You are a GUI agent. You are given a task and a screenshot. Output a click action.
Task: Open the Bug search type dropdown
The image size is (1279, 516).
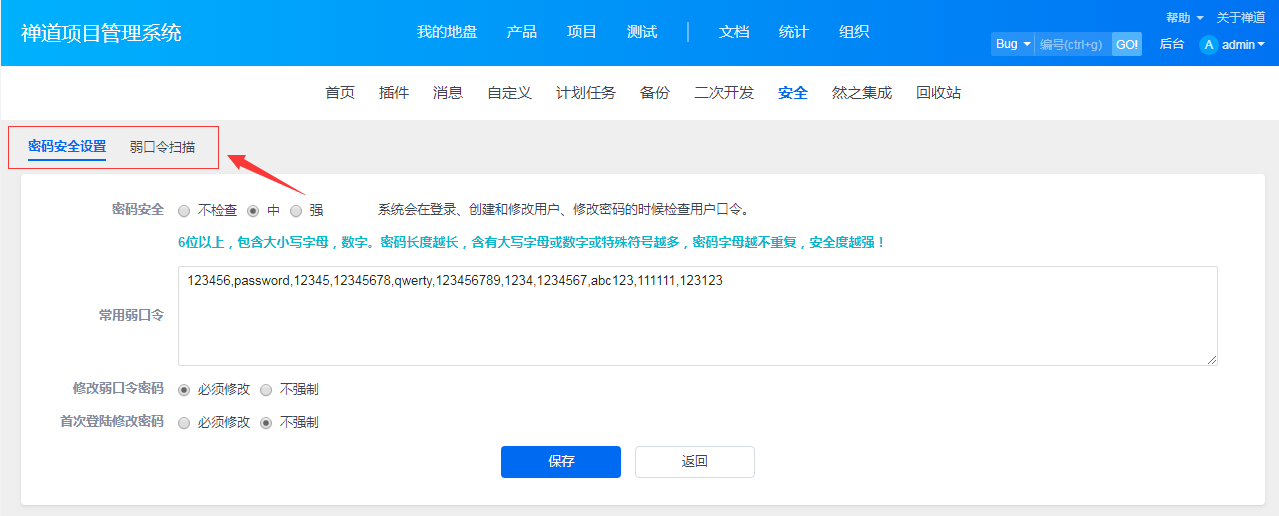click(x=1012, y=44)
